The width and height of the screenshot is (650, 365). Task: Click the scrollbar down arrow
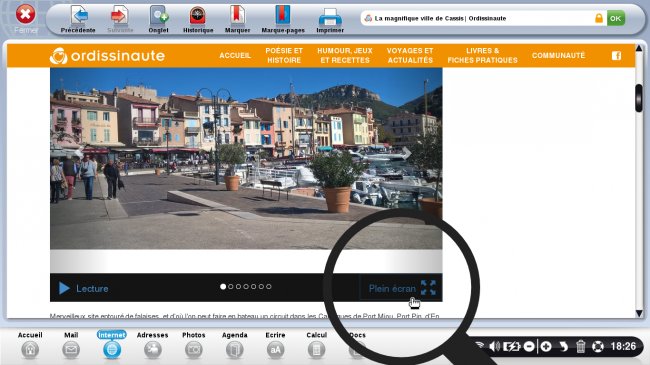pyautogui.click(x=639, y=314)
